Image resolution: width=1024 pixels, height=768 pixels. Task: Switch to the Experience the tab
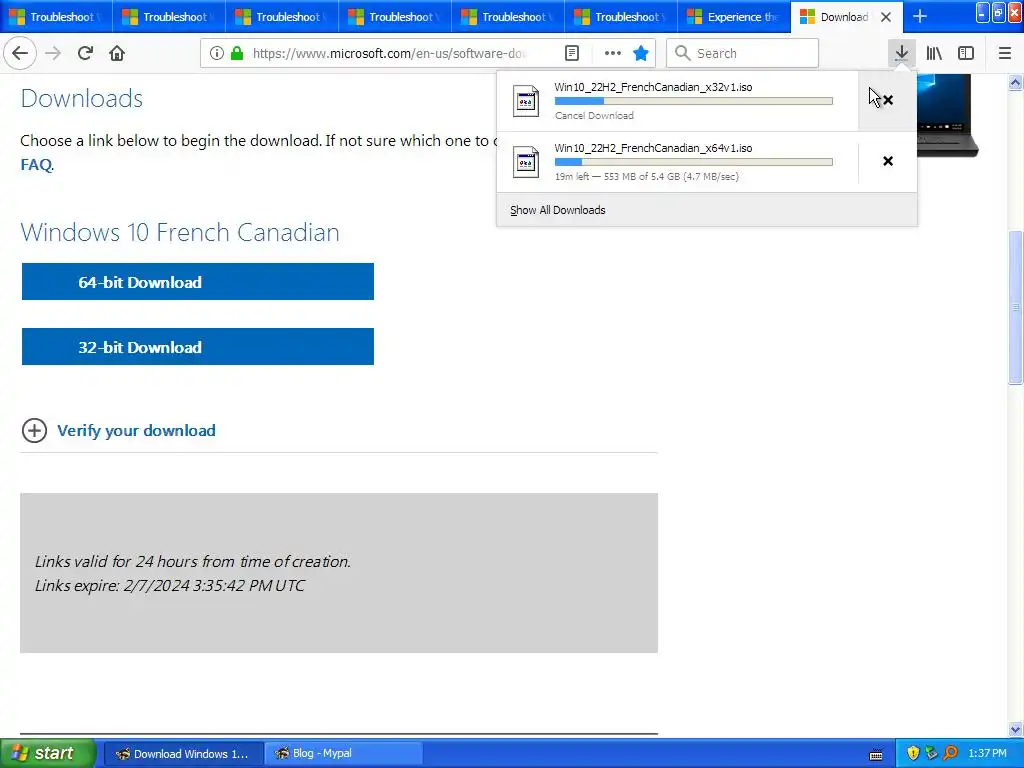pyautogui.click(x=734, y=17)
